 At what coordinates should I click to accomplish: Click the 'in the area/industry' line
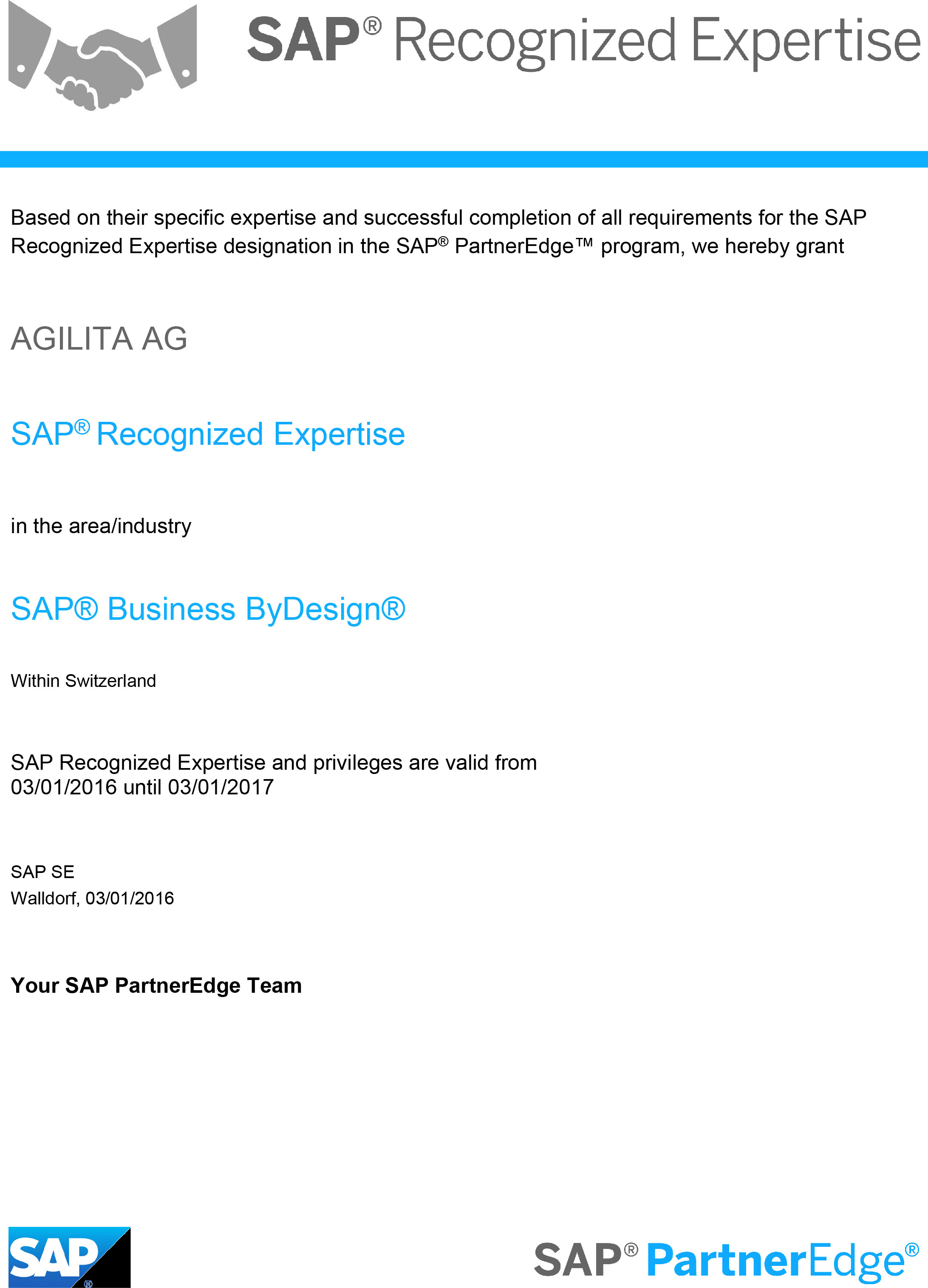pyautogui.click(x=101, y=526)
